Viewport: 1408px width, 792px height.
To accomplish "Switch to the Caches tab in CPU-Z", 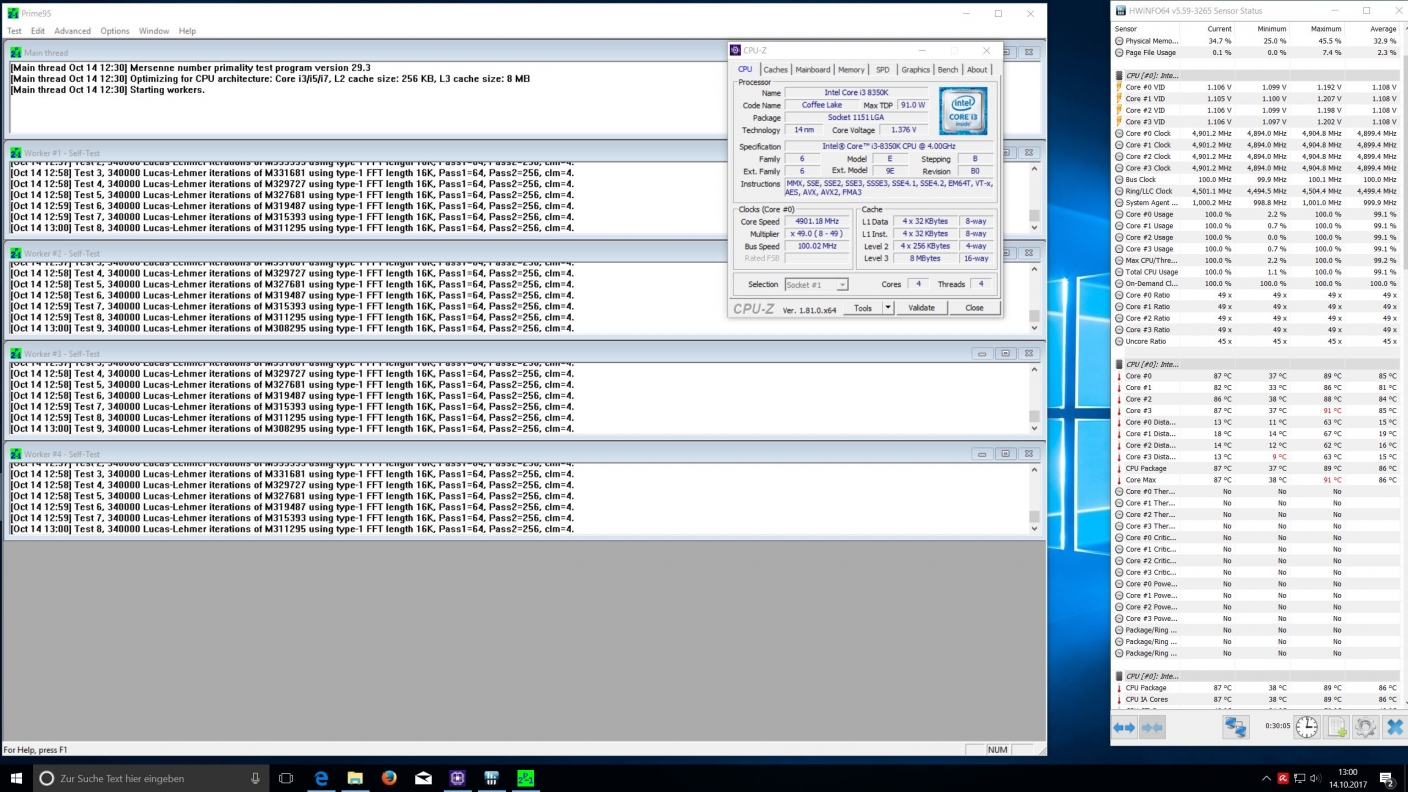I will (x=776, y=70).
